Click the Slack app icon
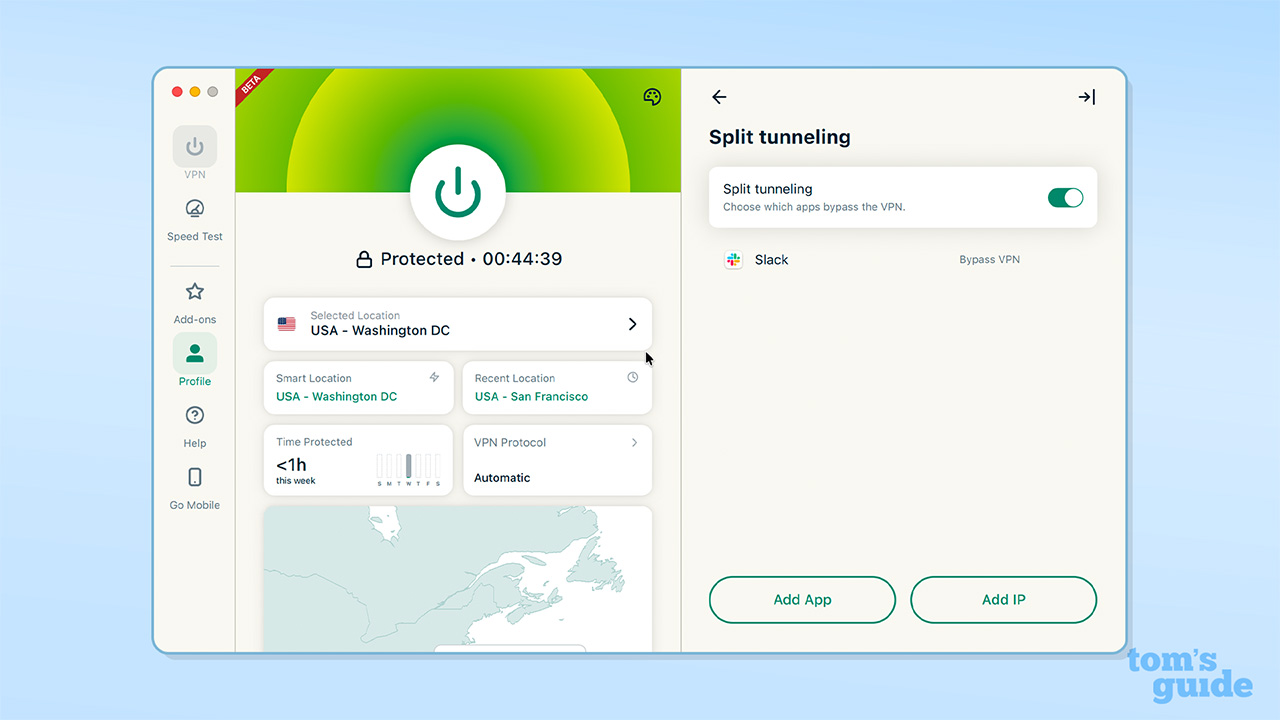Screen dimensions: 1280x720 733,259
